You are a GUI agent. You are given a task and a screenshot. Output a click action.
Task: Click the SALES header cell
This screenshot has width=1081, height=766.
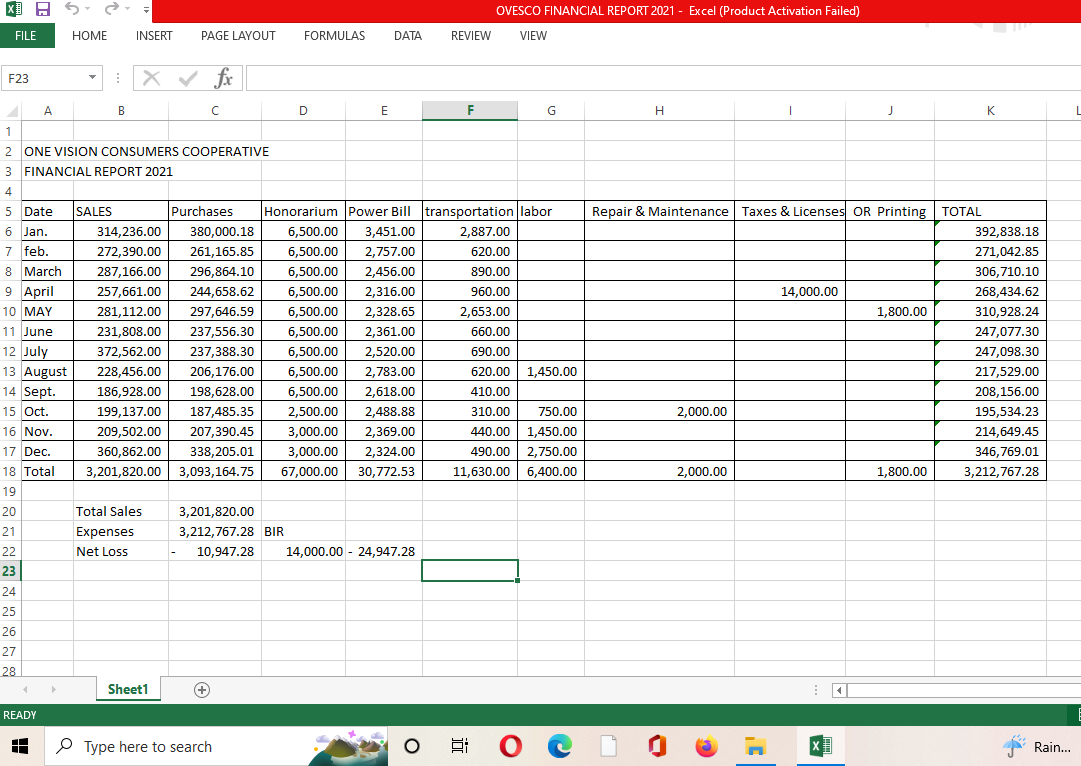tap(121, 212)
